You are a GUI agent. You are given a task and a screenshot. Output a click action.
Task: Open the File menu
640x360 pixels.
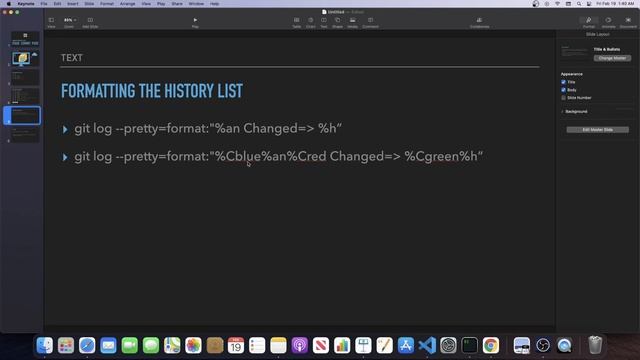(44, 4)
